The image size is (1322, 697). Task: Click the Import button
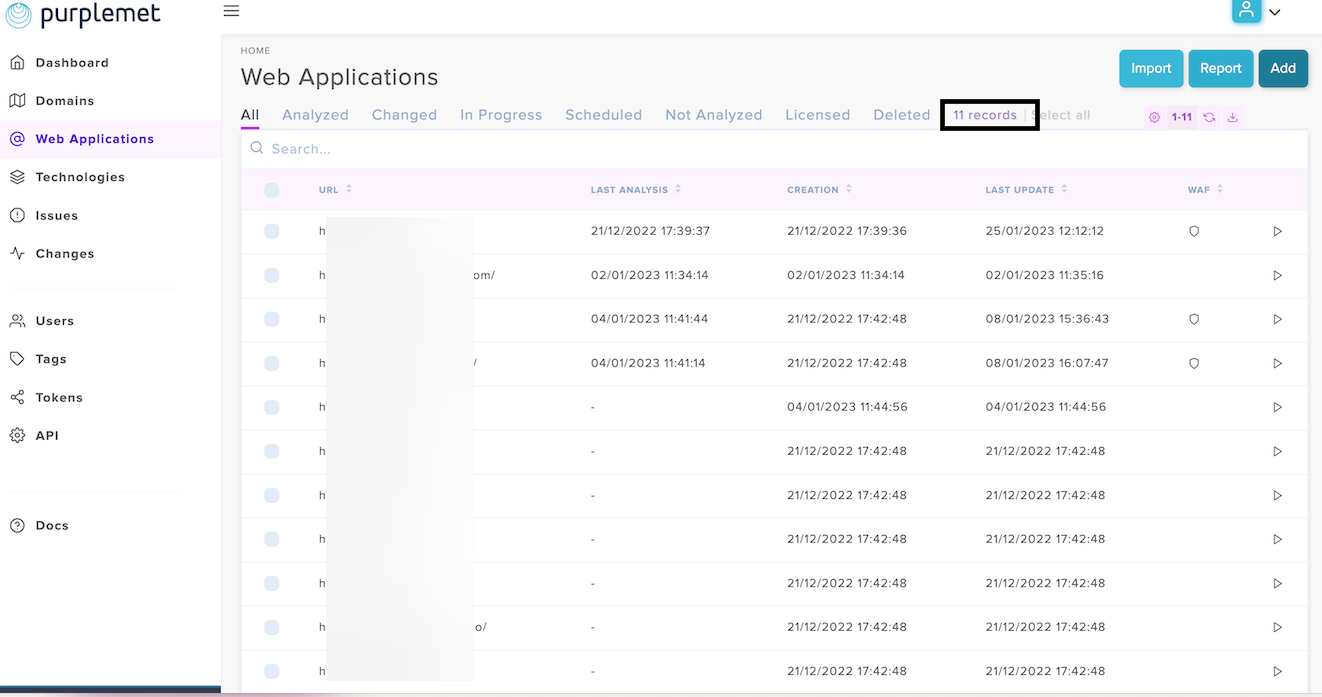(x=1151, y=68)
